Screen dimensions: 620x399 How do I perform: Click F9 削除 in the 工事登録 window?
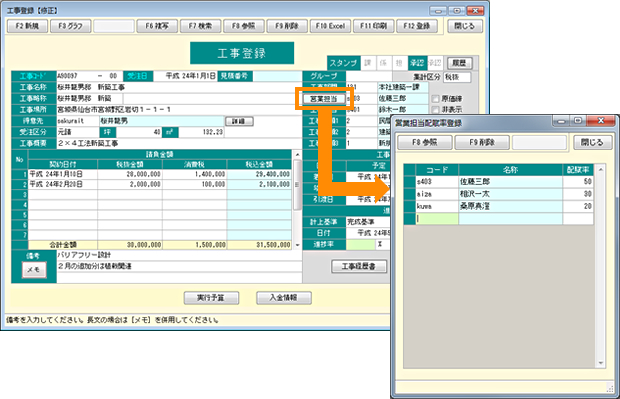coord(287,26)
